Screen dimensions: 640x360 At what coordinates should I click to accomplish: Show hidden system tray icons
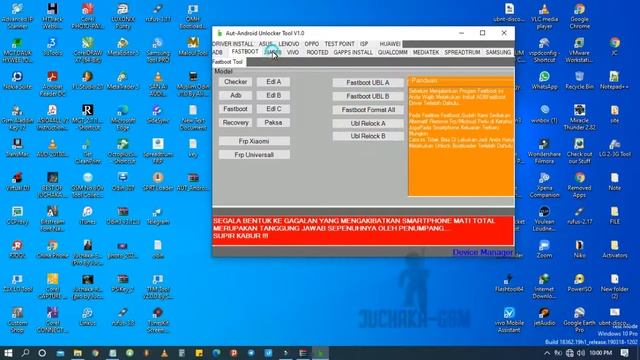point(547,353)
